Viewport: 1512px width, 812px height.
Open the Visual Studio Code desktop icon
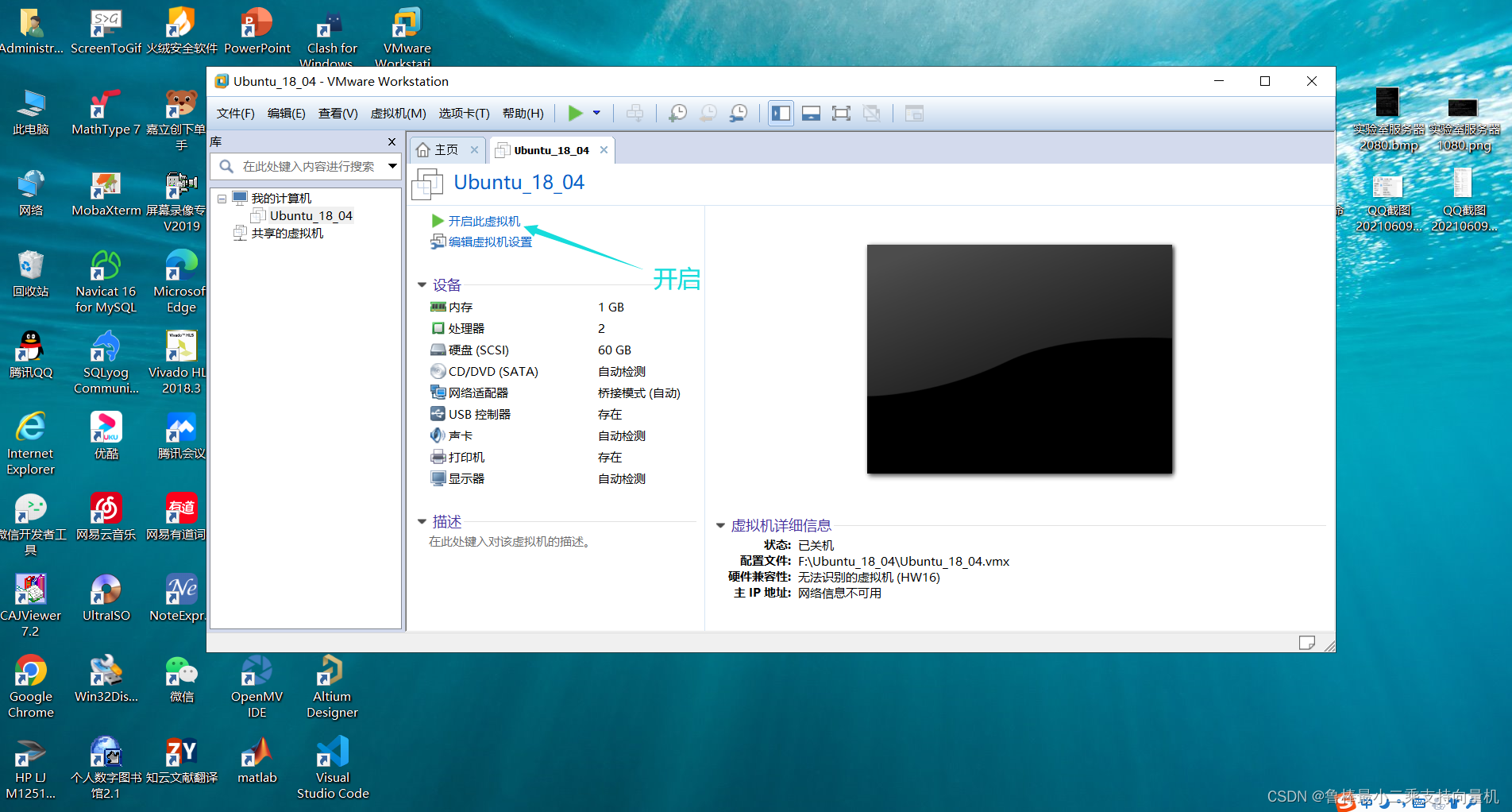pos(333,768)
